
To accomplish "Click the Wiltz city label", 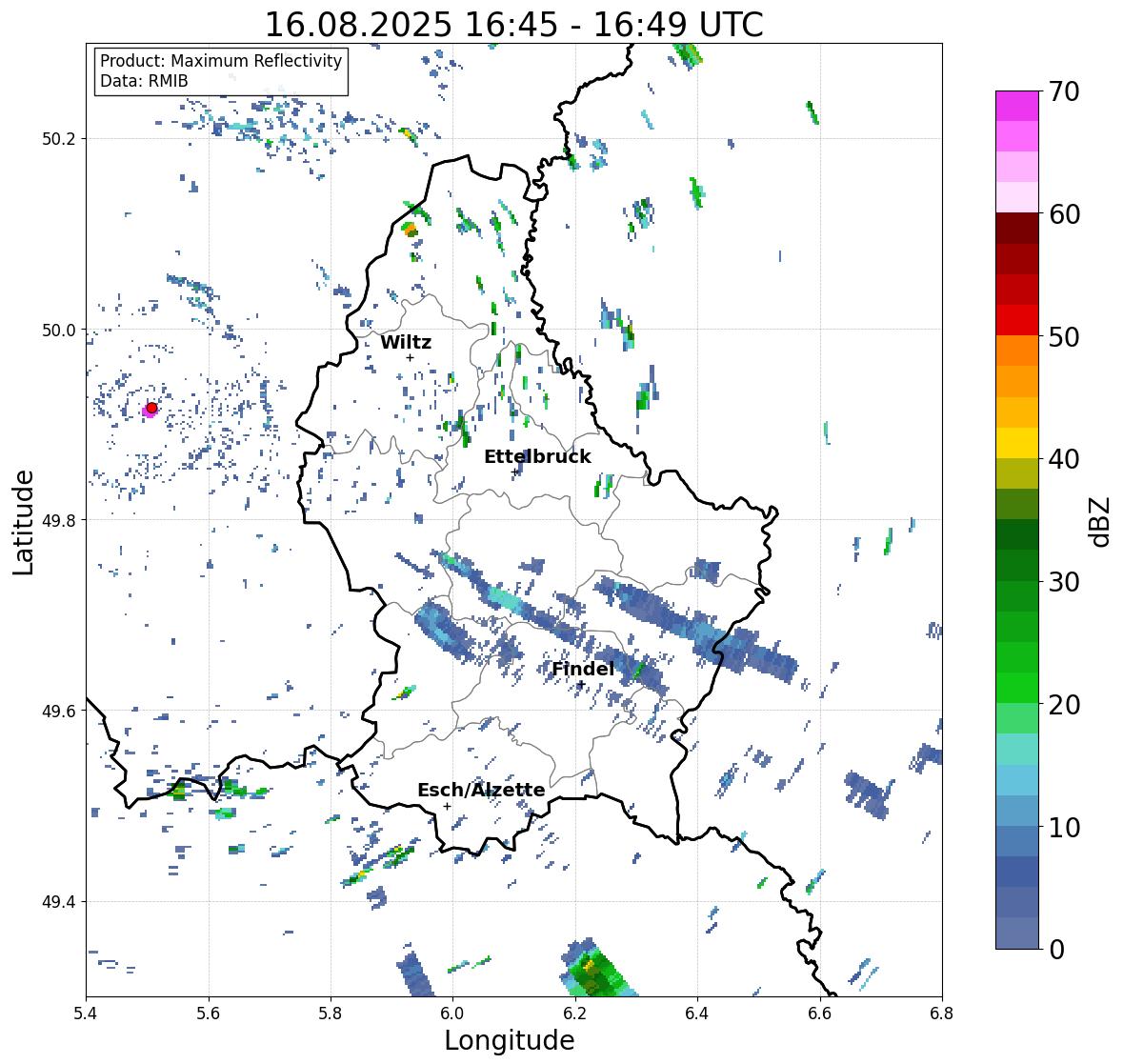I will pos(406,342).
